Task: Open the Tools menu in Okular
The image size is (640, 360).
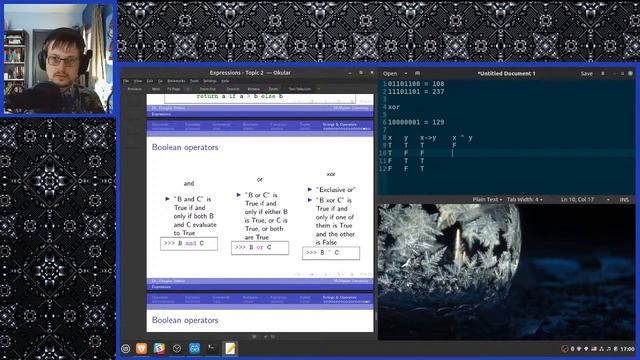Action: click(x=194, y=81)
